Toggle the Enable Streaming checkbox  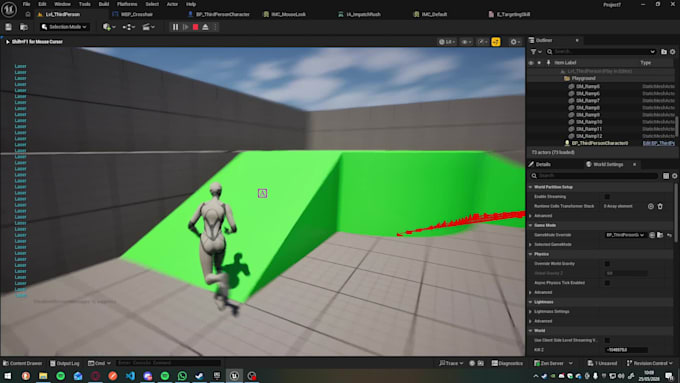click(607, 196)
